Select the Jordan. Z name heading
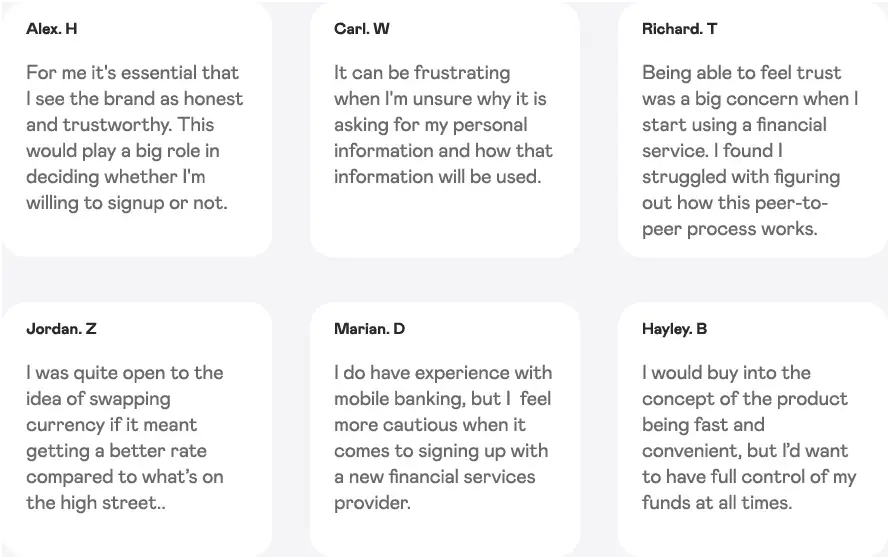This screenshot has height=559, width=890. pyautogui.click(x=61, y=329)
